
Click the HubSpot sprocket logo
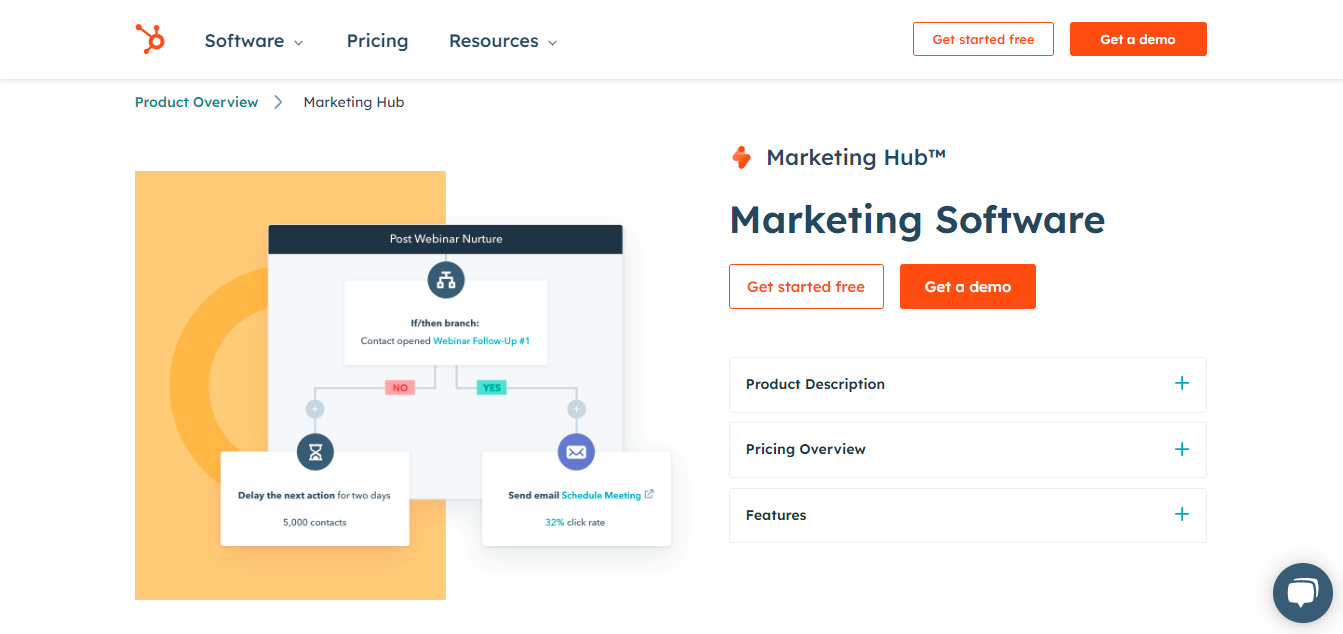(150, 39)
